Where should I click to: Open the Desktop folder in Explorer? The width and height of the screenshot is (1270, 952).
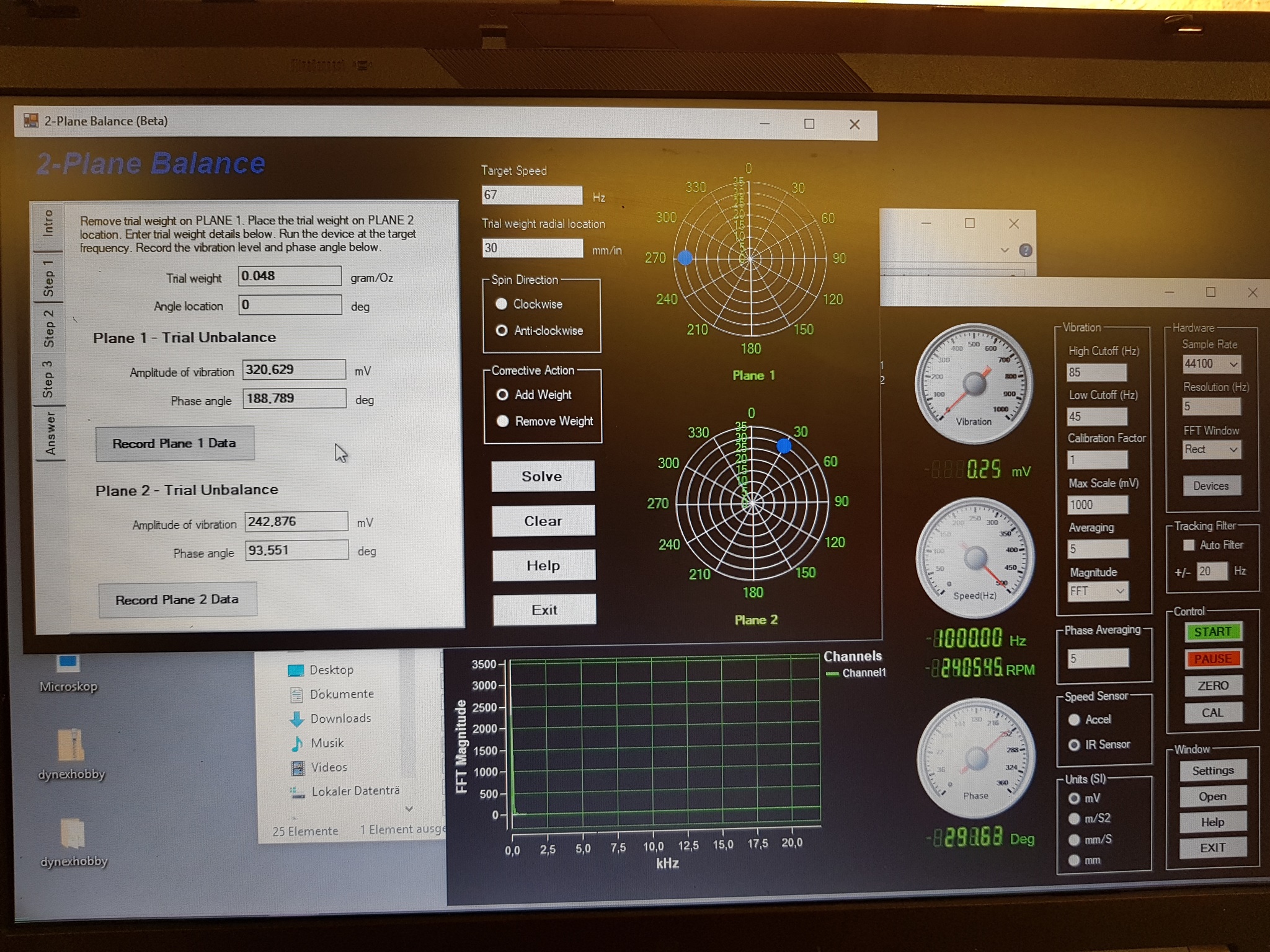pyautogui.click(x=322, y=670)
